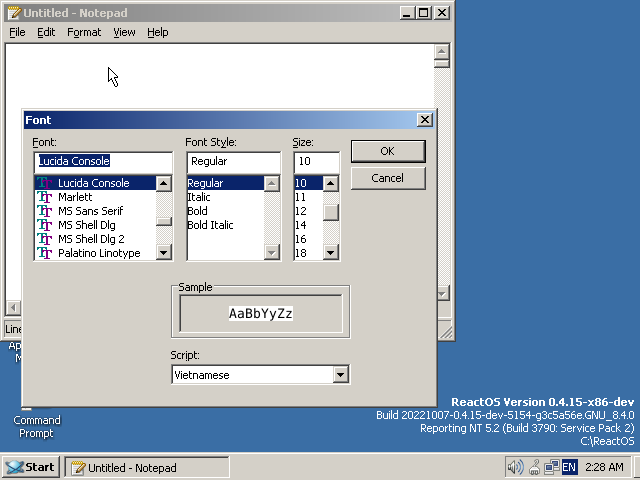Screen dimensions: 640x480
Task: Click the EN language indicator in tray
Action: (569, 467)
